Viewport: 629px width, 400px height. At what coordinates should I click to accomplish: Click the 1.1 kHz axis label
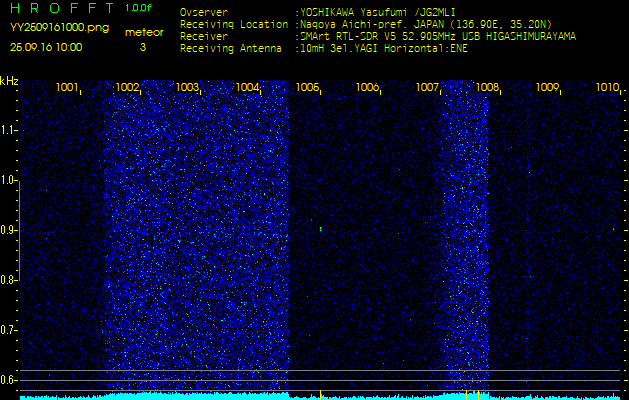[x=8, y=130]
